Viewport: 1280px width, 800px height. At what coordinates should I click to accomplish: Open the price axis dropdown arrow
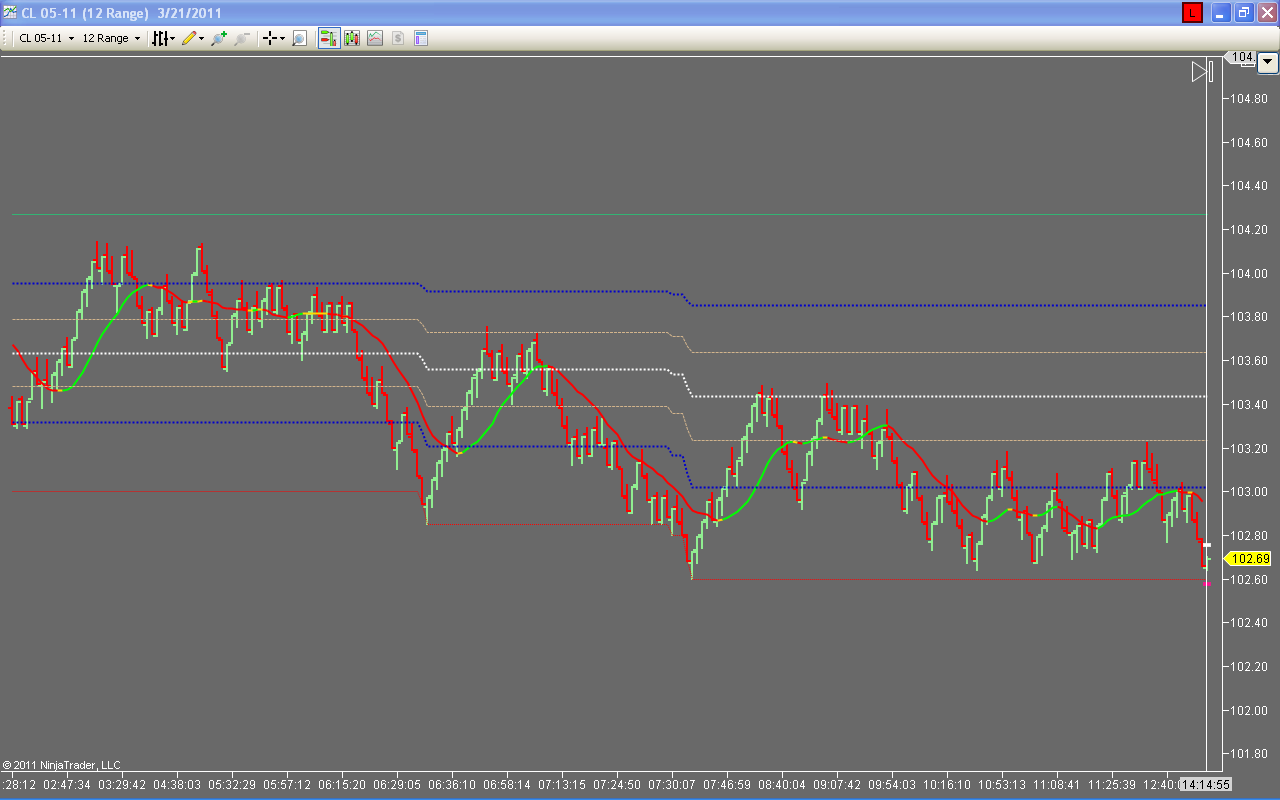point(1268,61)
